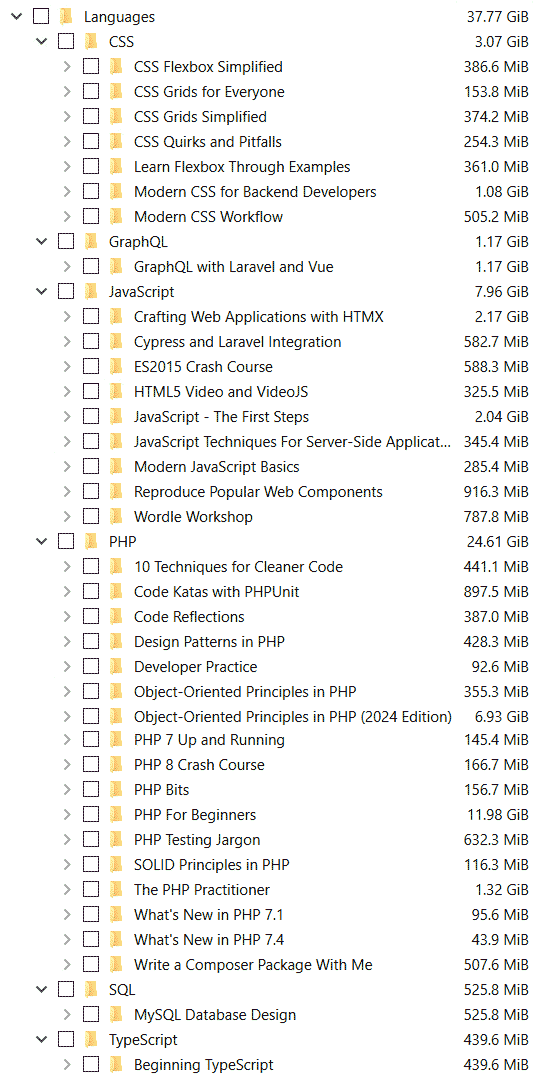Click the 7.96 GiB size value

[502, 292]
